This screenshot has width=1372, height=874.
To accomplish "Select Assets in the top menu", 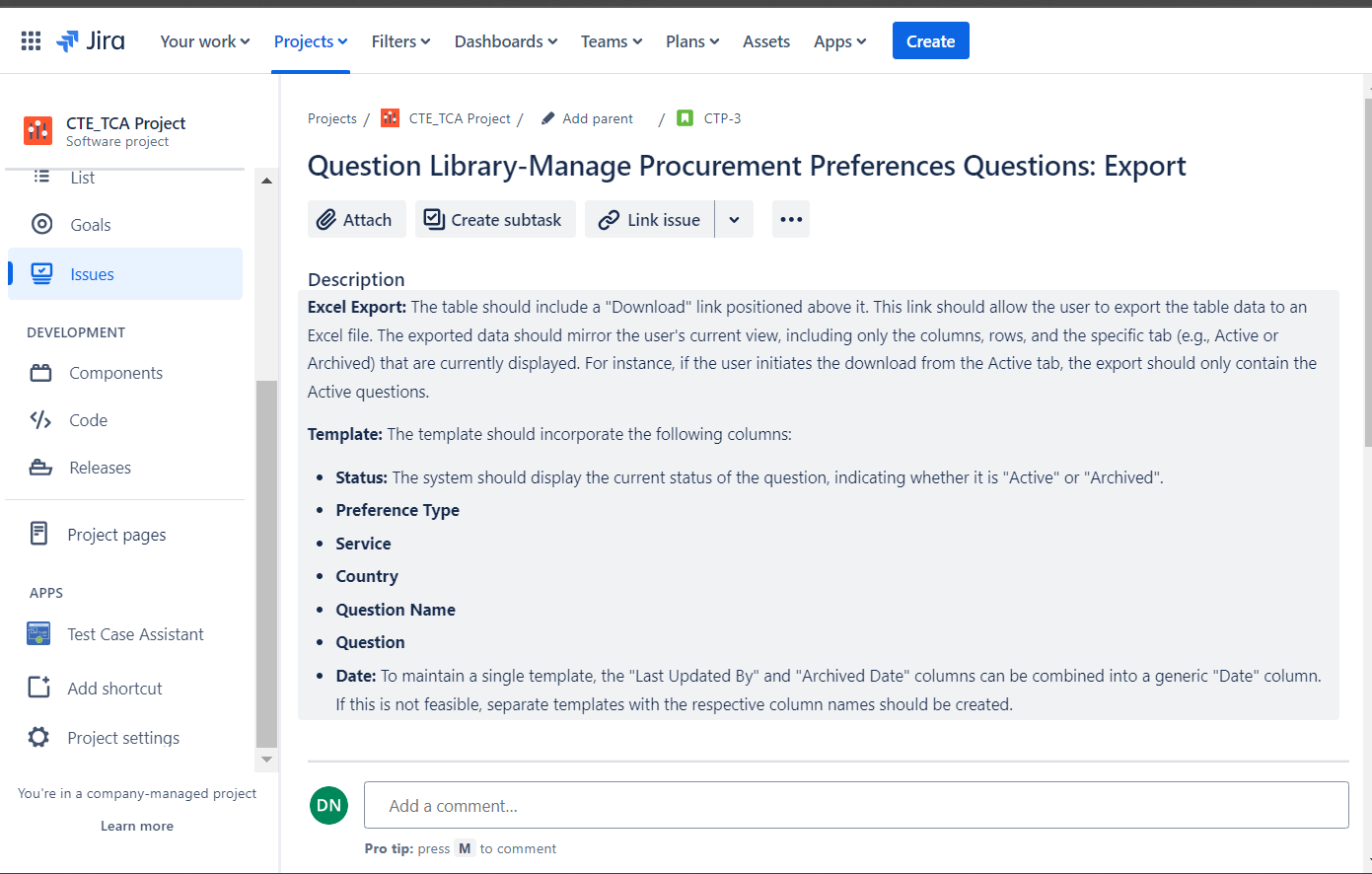I will (x=766, y=41).
